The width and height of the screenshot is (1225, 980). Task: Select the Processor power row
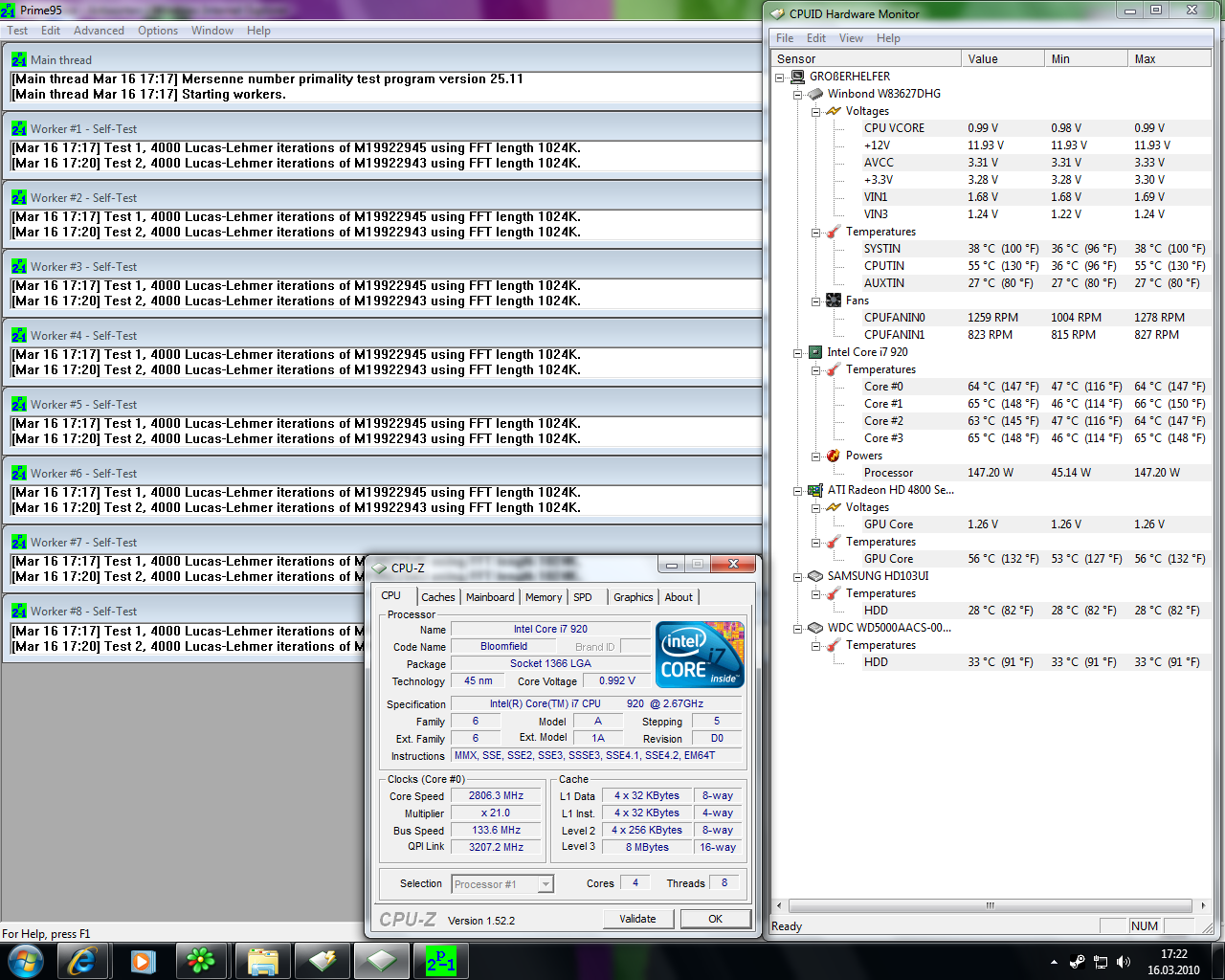(x=991, y=473)
